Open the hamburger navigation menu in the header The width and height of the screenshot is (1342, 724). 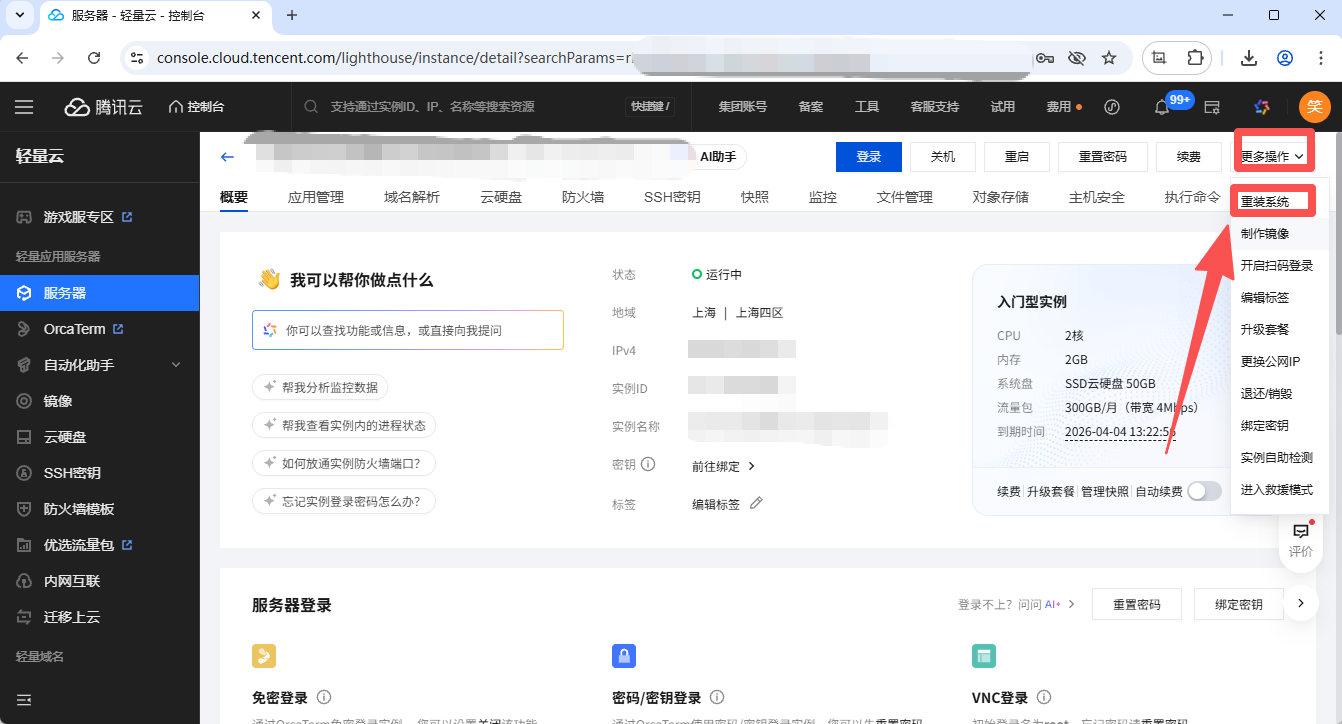(x=24, y=107)
